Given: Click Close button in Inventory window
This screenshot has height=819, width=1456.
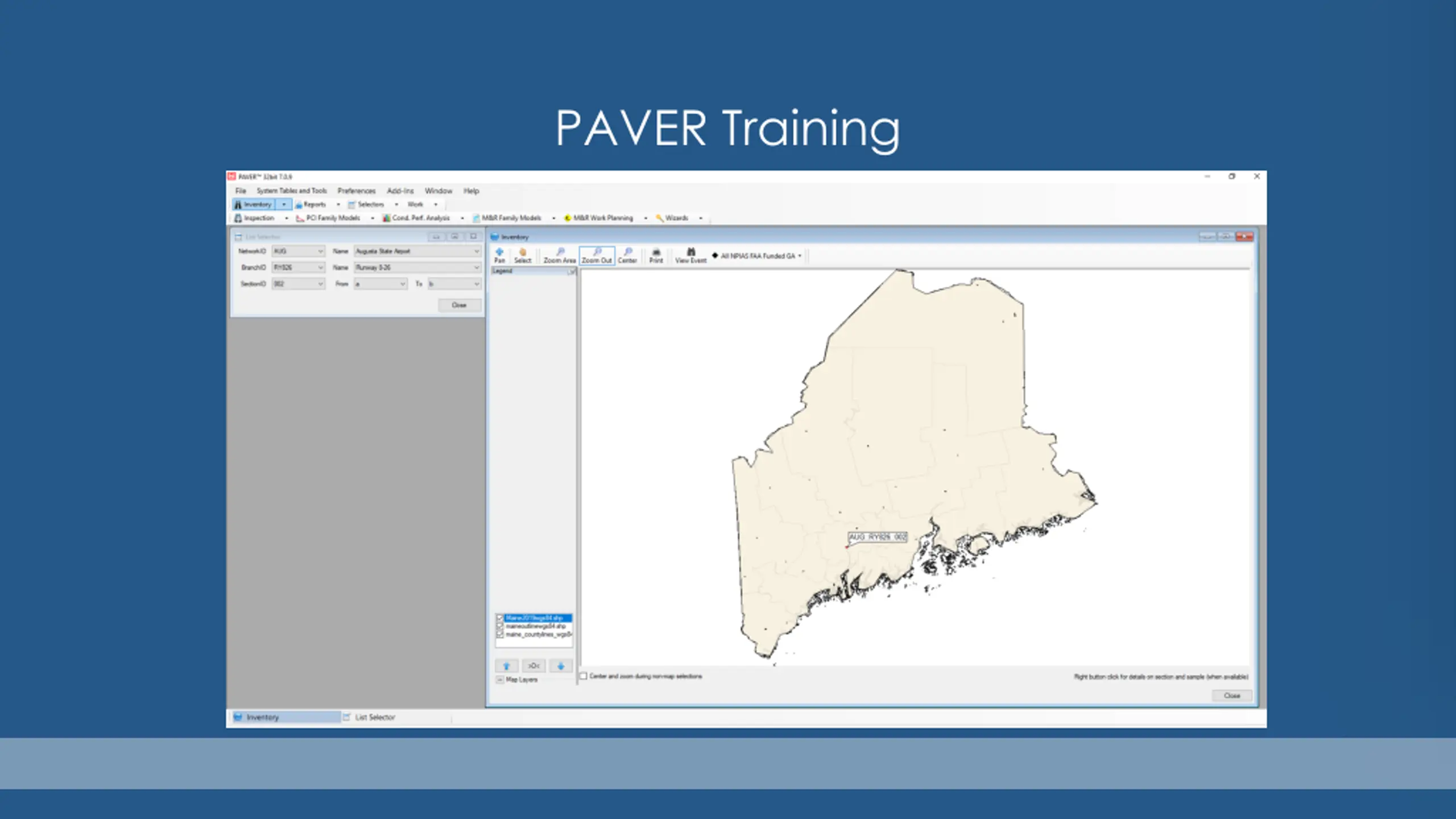Looking at the screenshot, I should click(1232, 696).
